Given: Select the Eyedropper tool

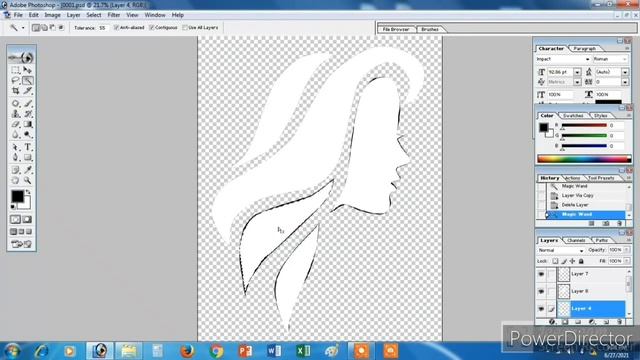Looking at the screenshot, I should point(27,170).
